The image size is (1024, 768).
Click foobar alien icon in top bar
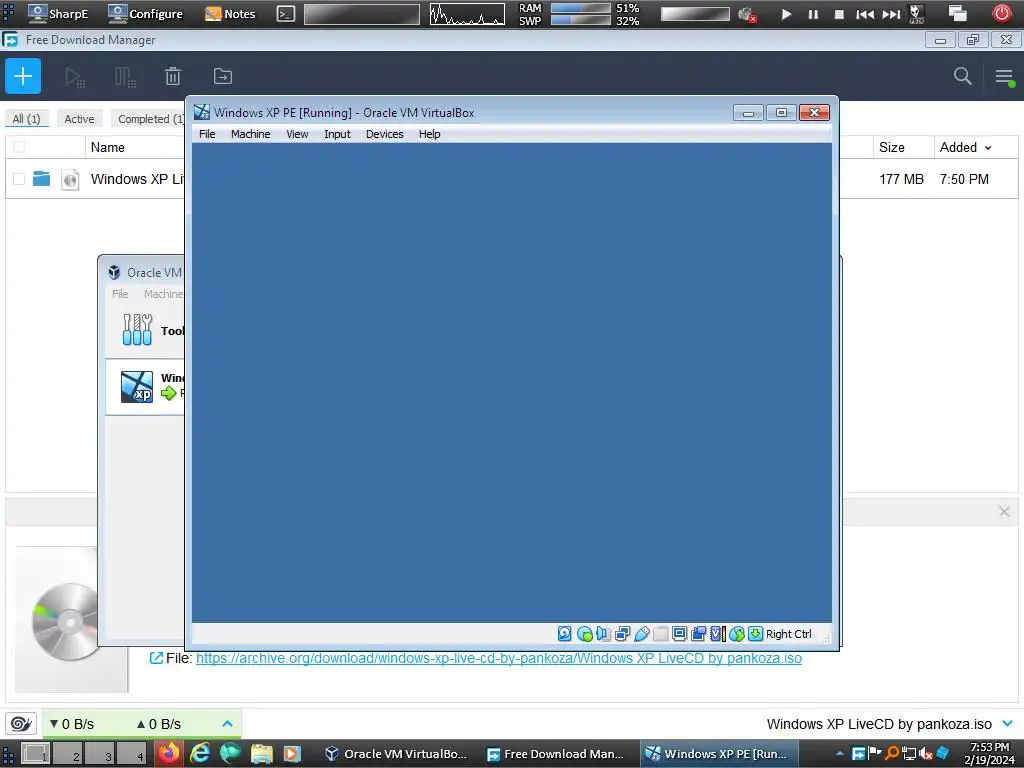(916, 14)
